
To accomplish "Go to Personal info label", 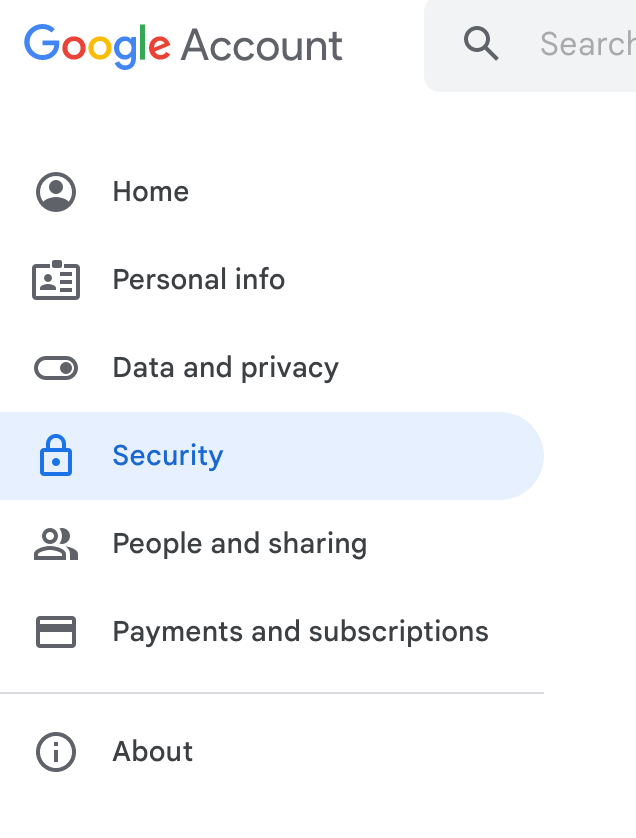I will (x=198, y=280).
